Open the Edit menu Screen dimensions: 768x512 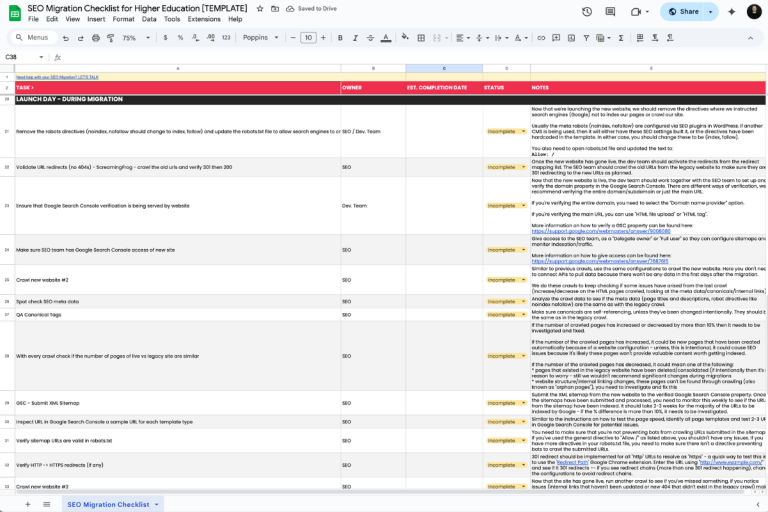52,19
